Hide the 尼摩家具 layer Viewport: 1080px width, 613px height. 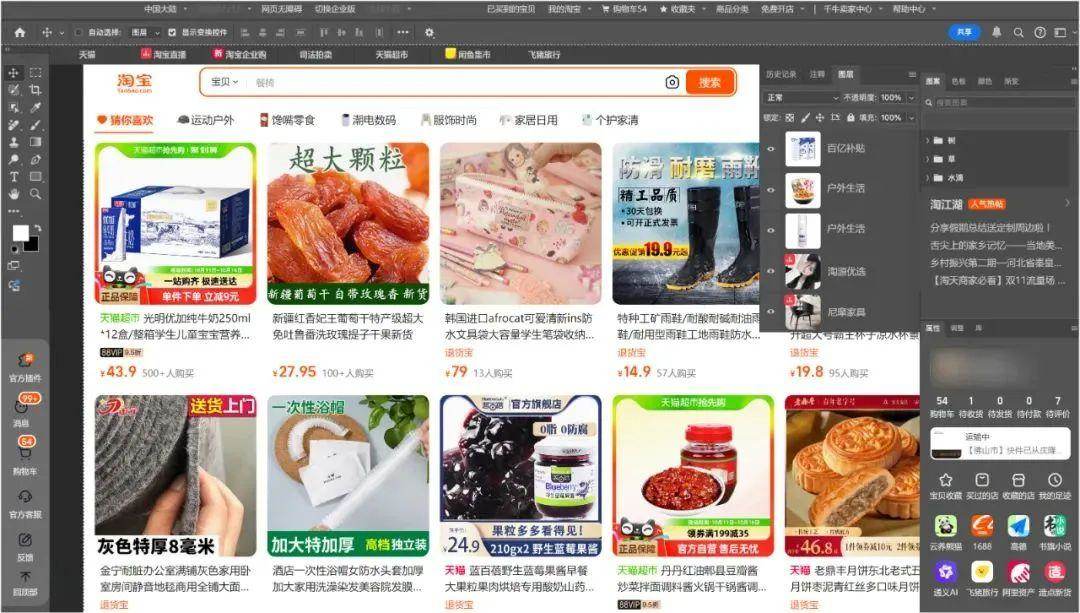[x=771, y=312]
